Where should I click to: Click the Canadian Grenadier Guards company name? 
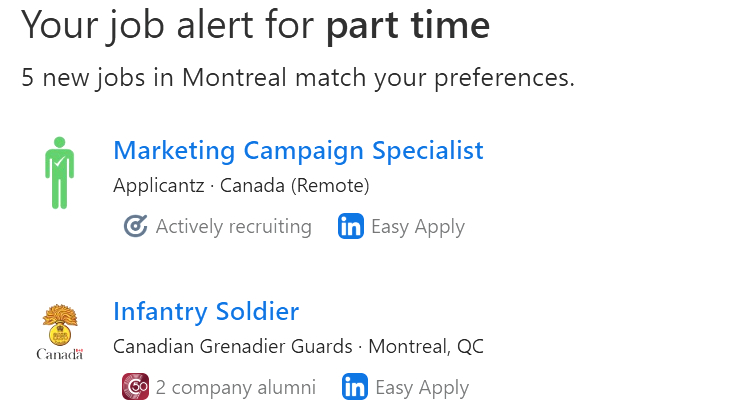click(x=232, y=346)
